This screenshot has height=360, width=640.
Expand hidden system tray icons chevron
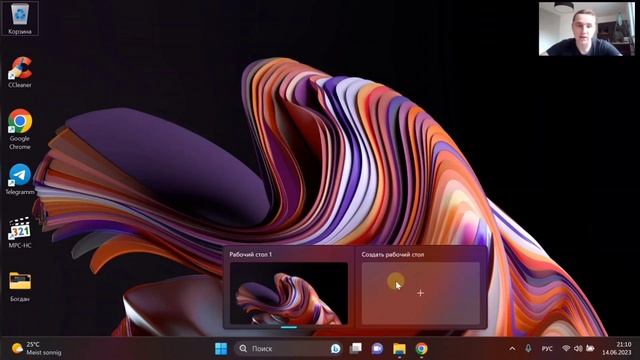pos(512,349)
